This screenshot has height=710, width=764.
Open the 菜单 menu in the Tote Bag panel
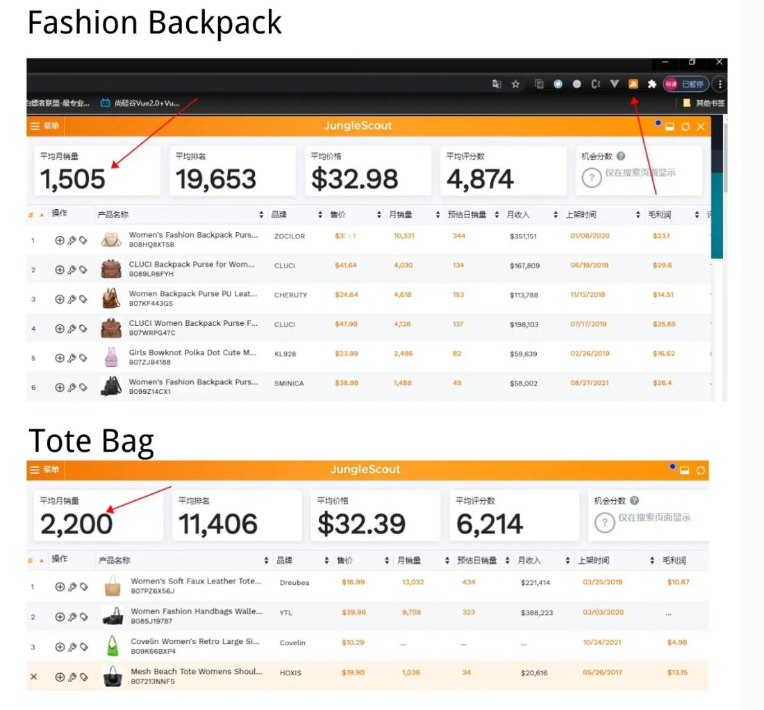click(x=44, y=469)
